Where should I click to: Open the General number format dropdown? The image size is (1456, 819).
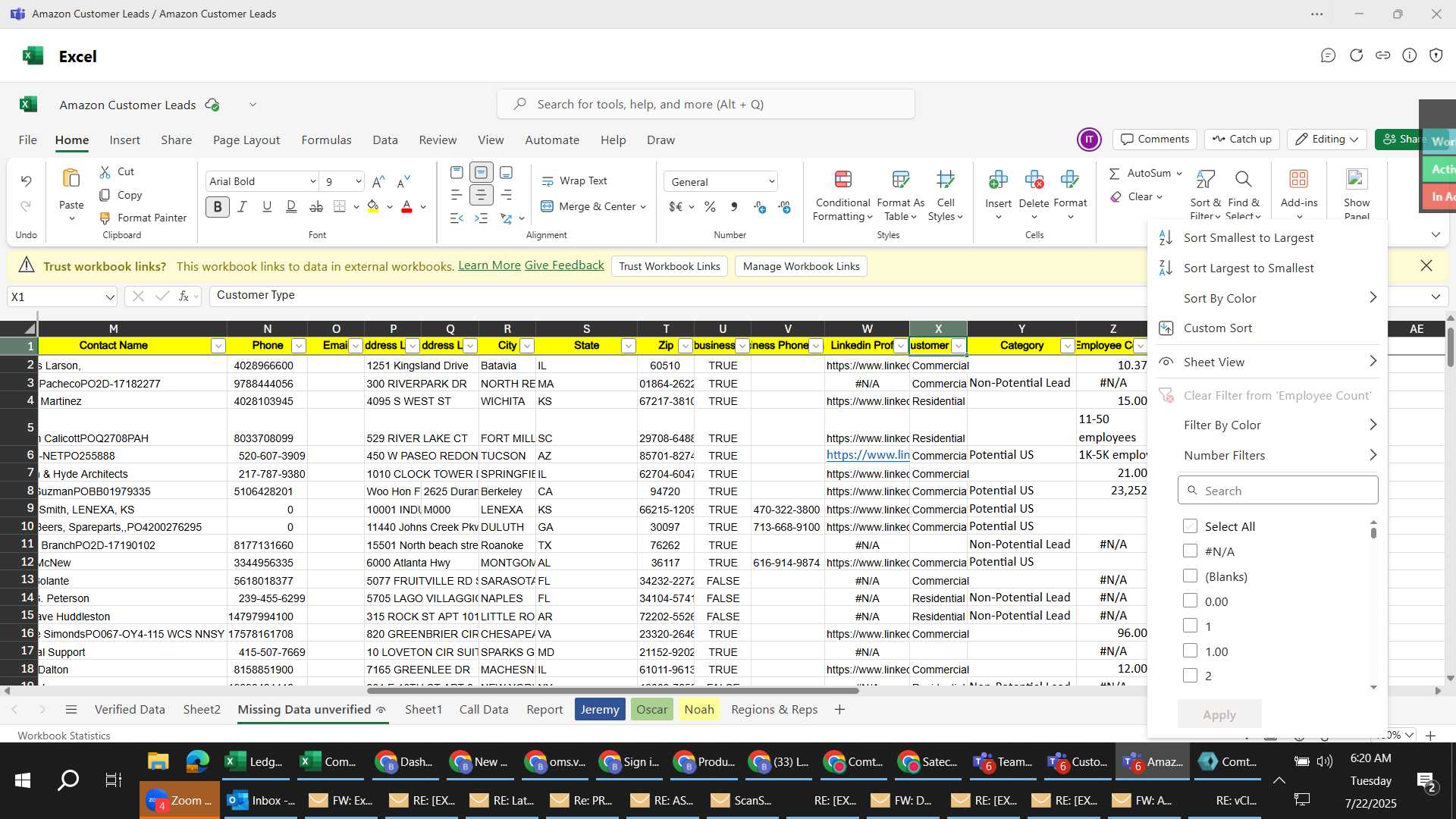point(771,181)
